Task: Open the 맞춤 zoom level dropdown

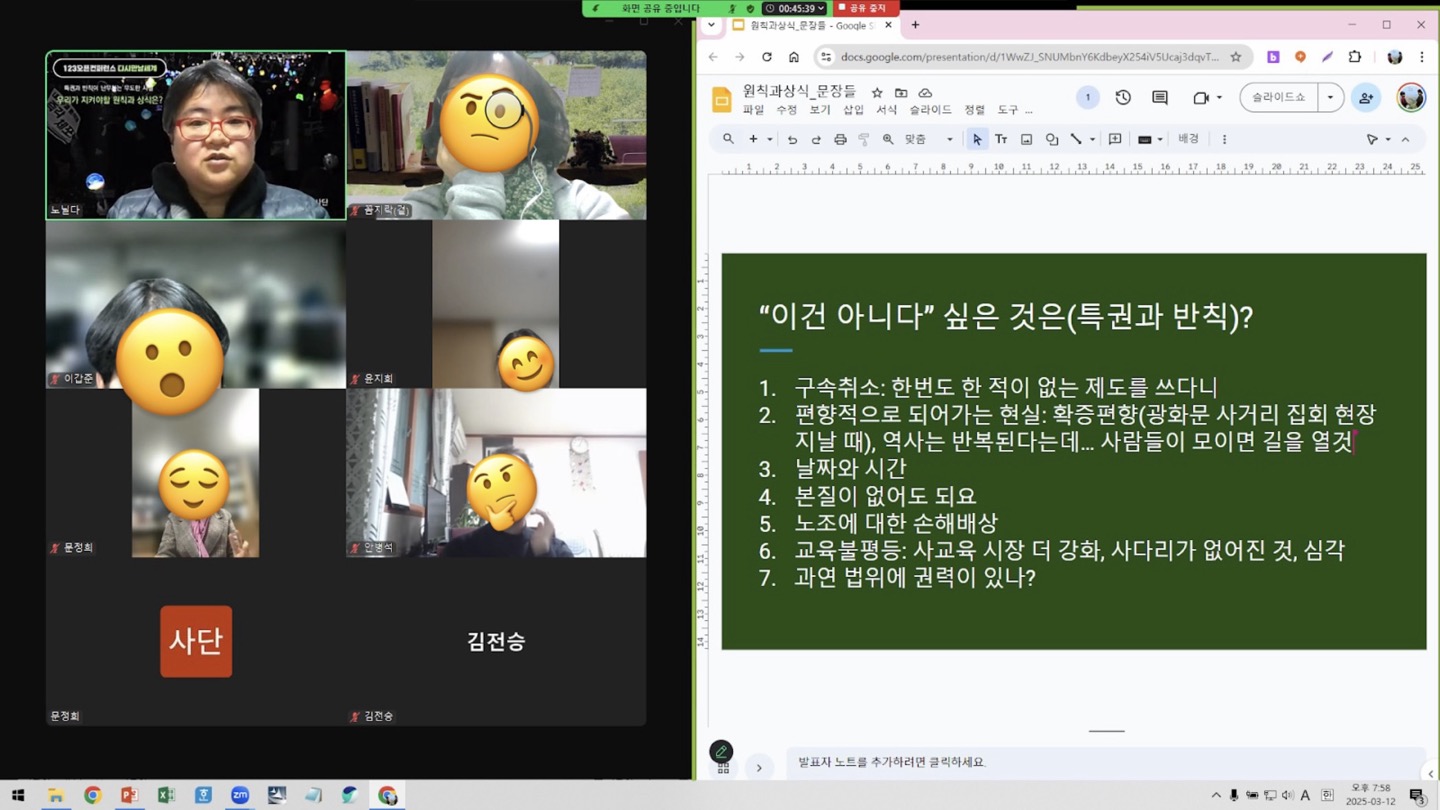Action: [929, 139]
